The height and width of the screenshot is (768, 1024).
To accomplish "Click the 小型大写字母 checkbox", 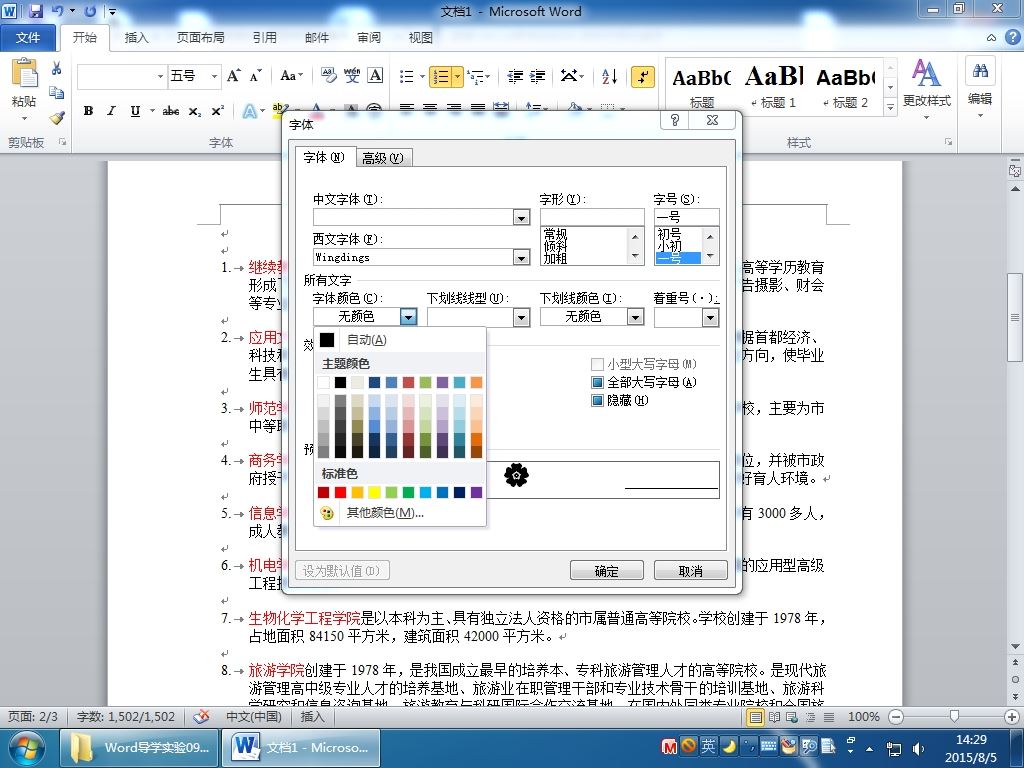I will point(597,364).
